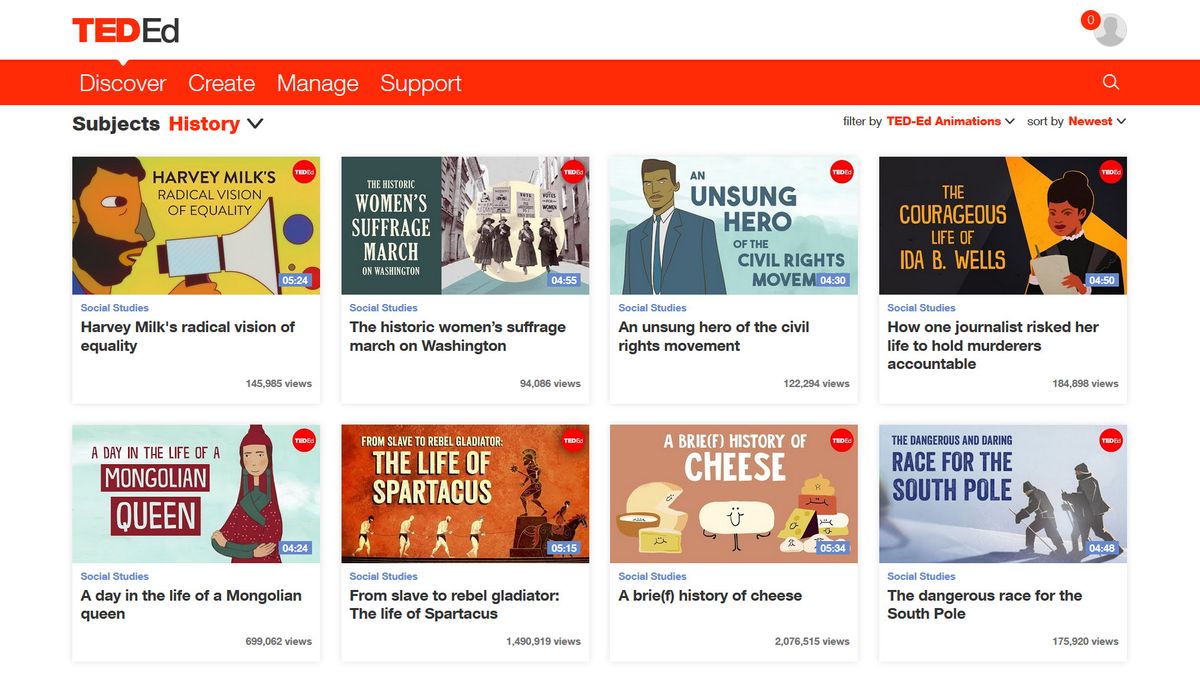
Task: Open the sort by Newest dropdown
Action: (x=1097, y=121)
